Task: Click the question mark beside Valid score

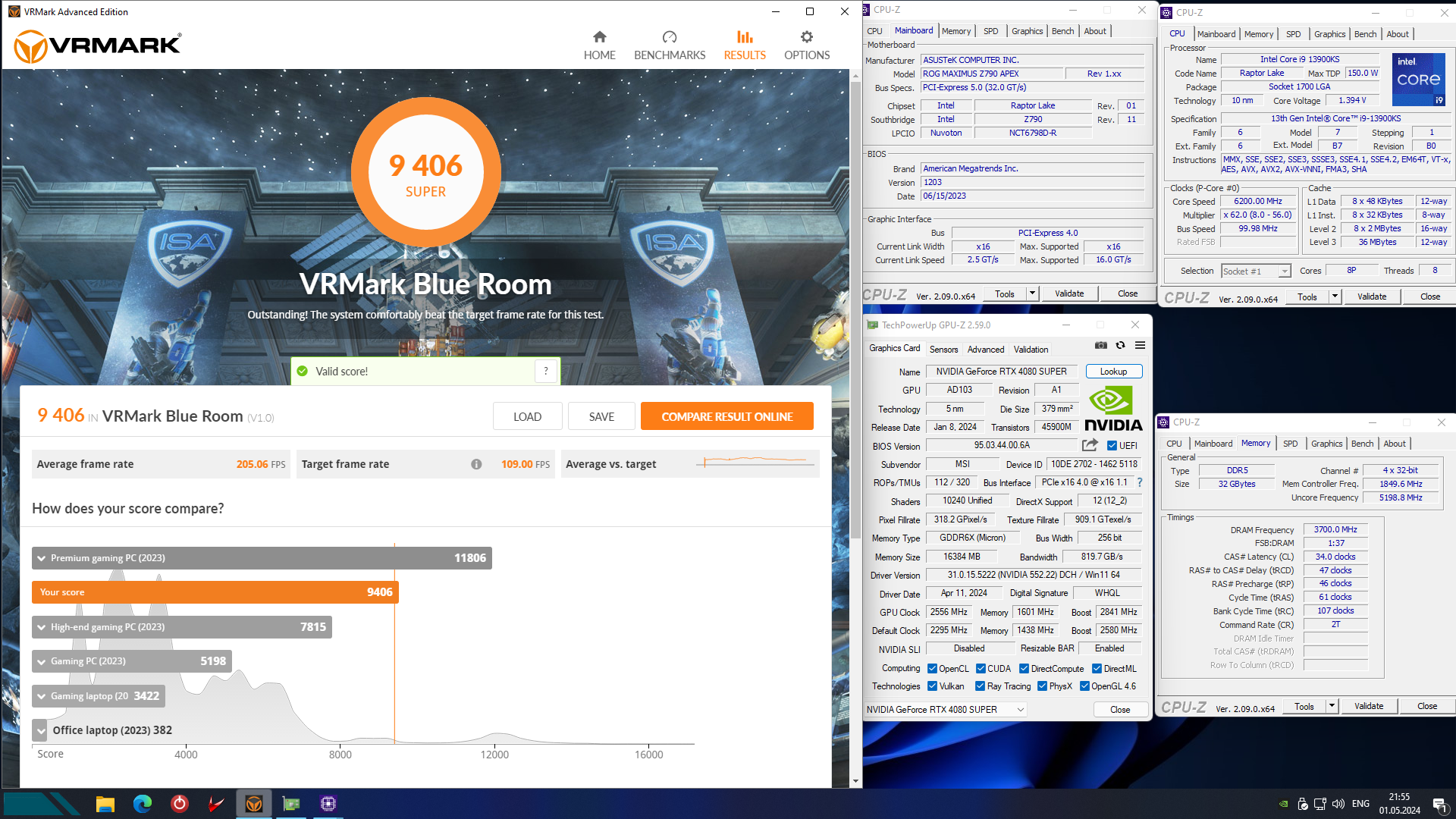Action: [546, 371]
